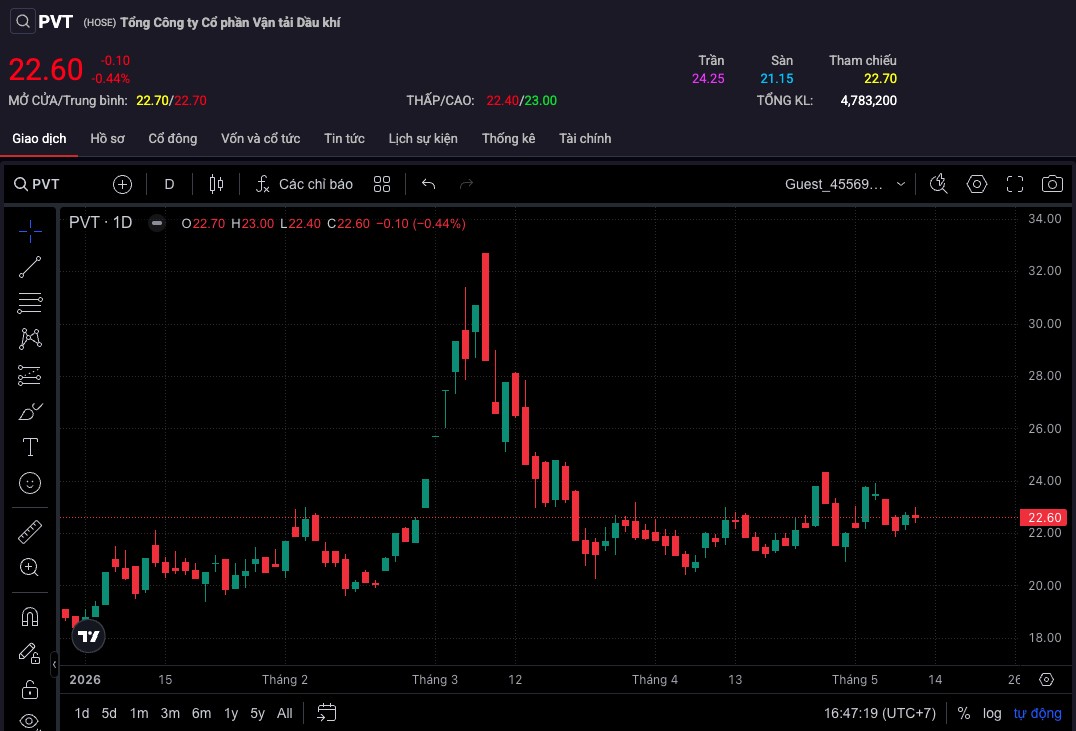1076x731 pixels.
Task: Click the PVT · 1D legend title
Action: click(100, 222)
